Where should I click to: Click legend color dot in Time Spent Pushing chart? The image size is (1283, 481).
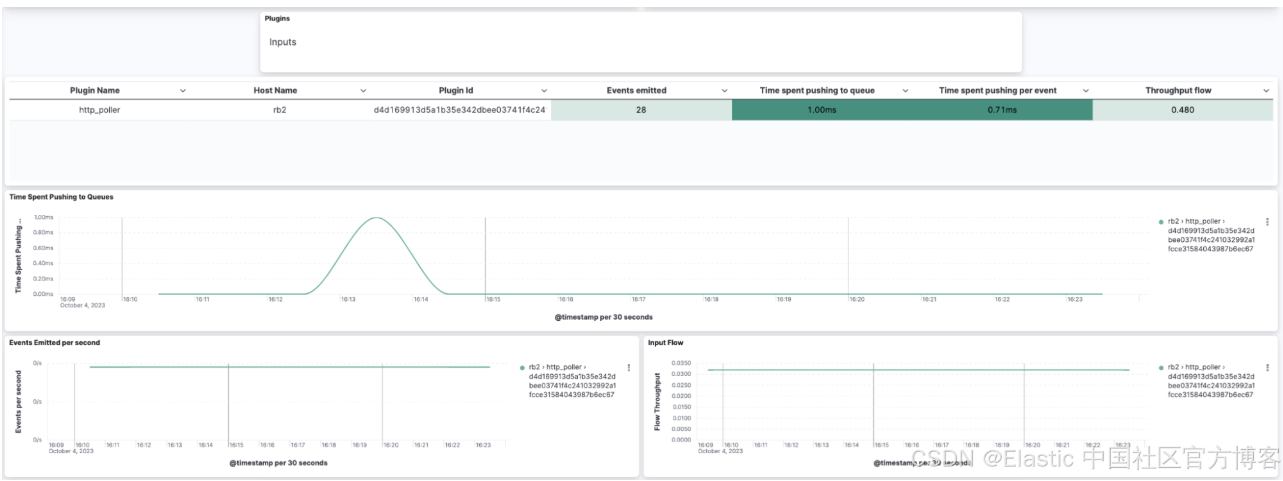coord(1160,222)
